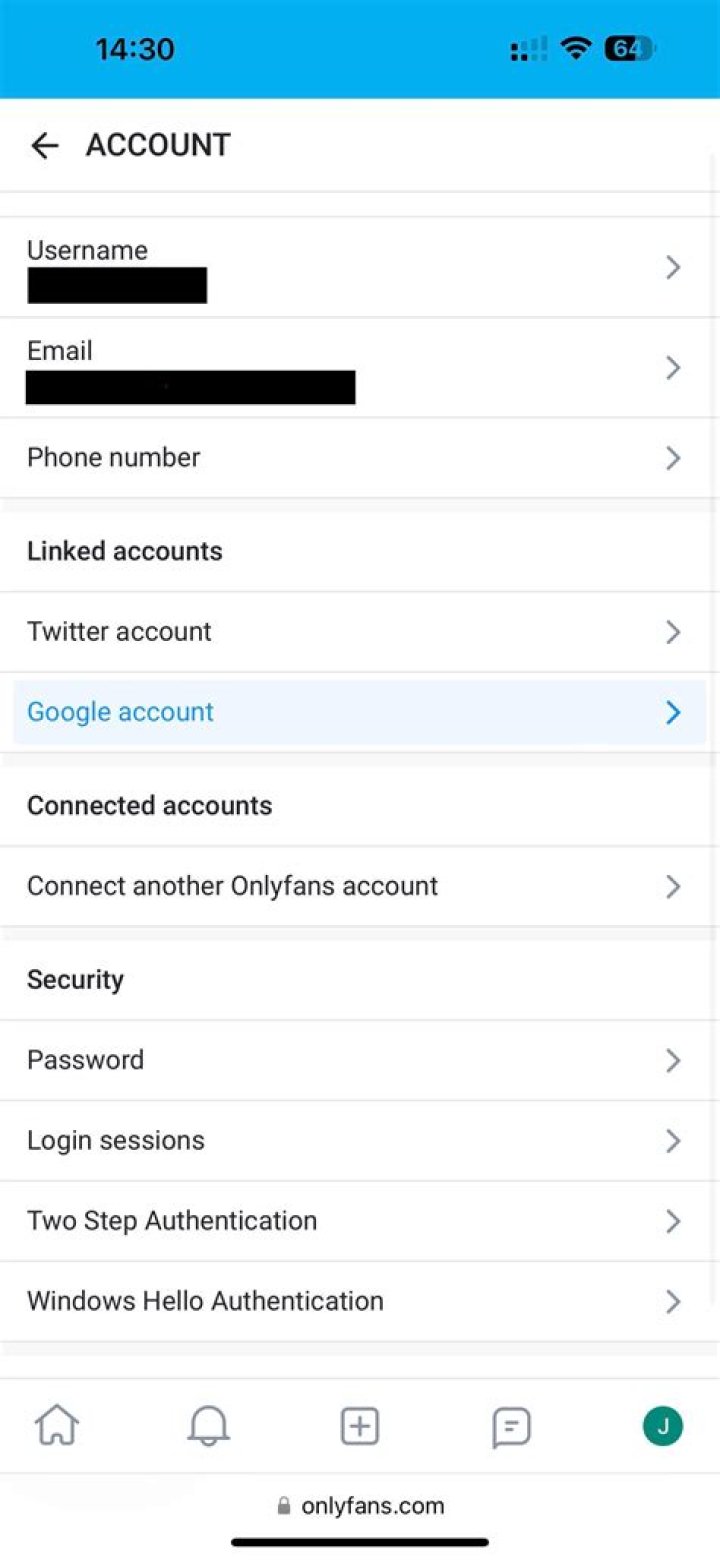Tap the battery indicator showing 64

click(x=629, y=47)
